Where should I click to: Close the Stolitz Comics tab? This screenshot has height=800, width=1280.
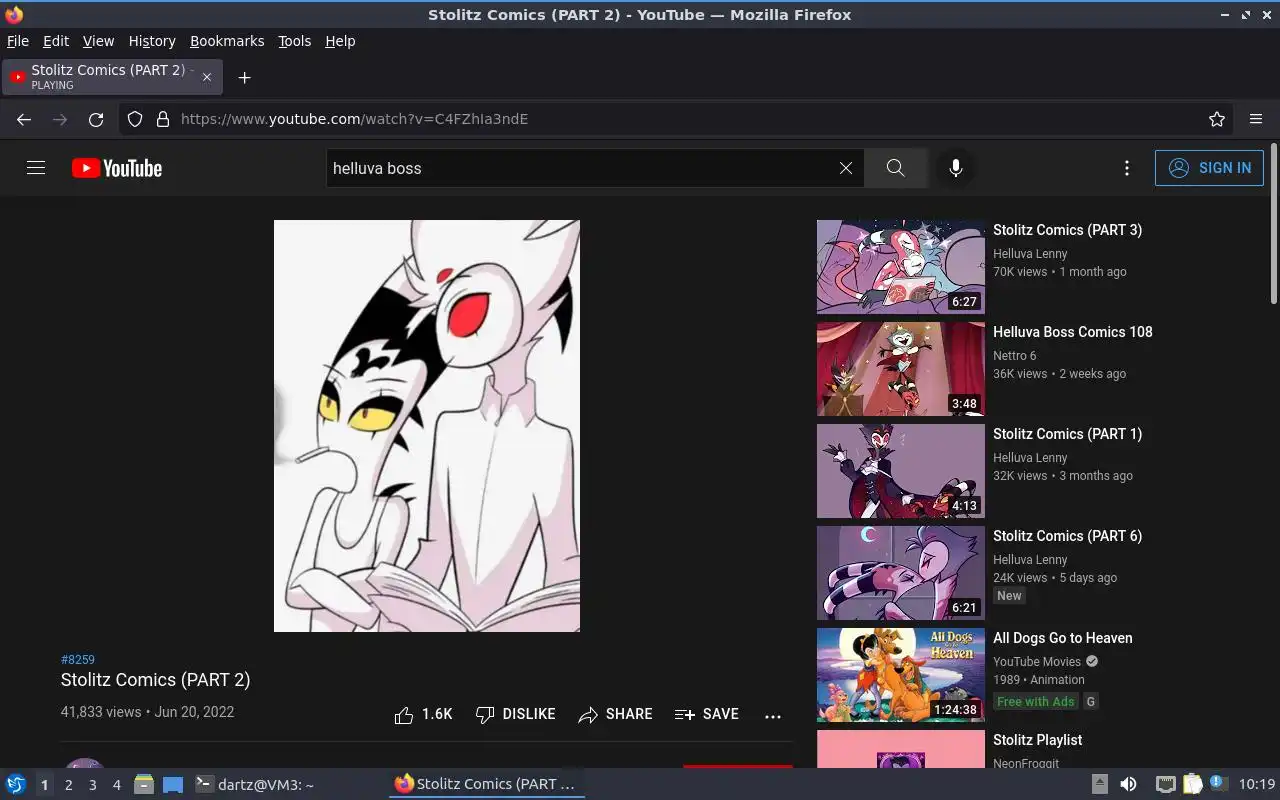tap(207, 77)
